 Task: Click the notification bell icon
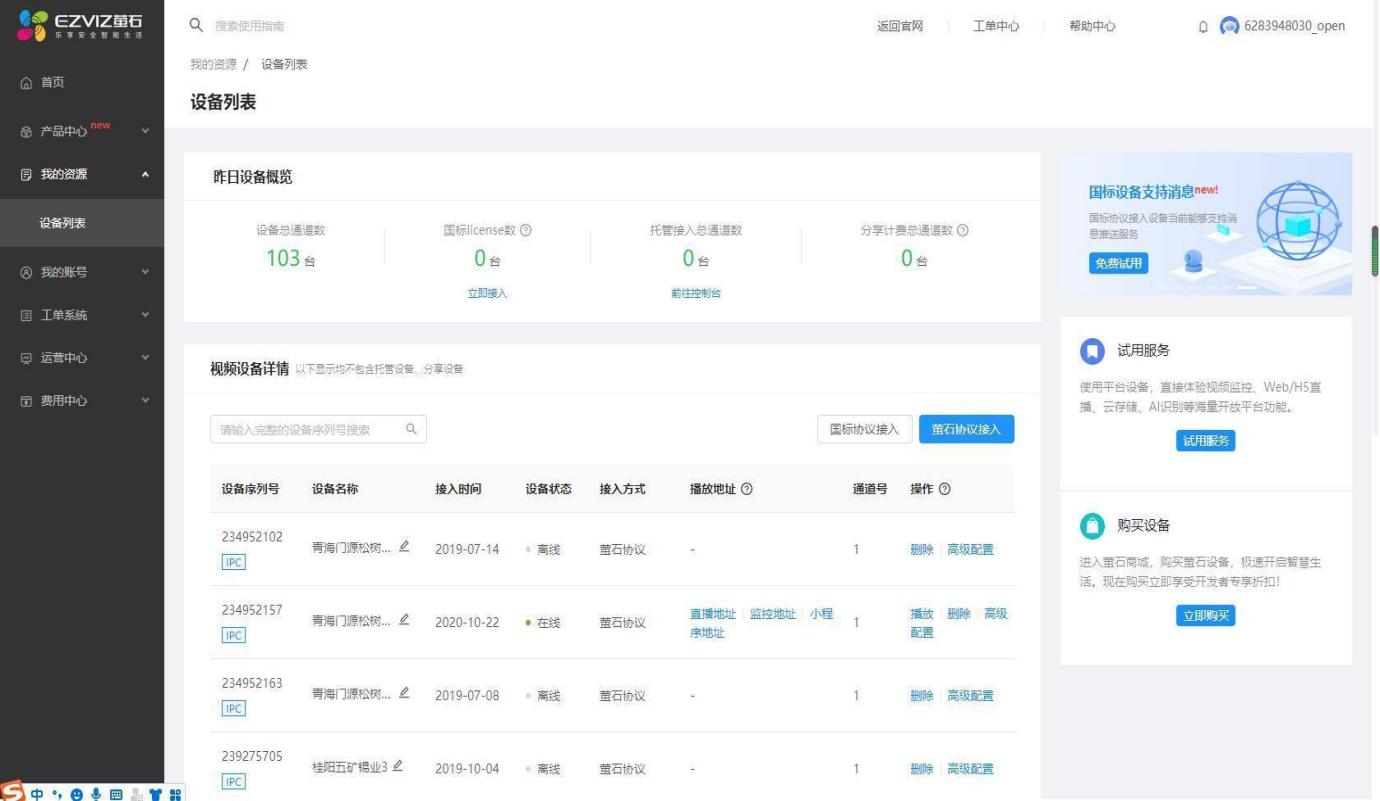[1203, 27]
